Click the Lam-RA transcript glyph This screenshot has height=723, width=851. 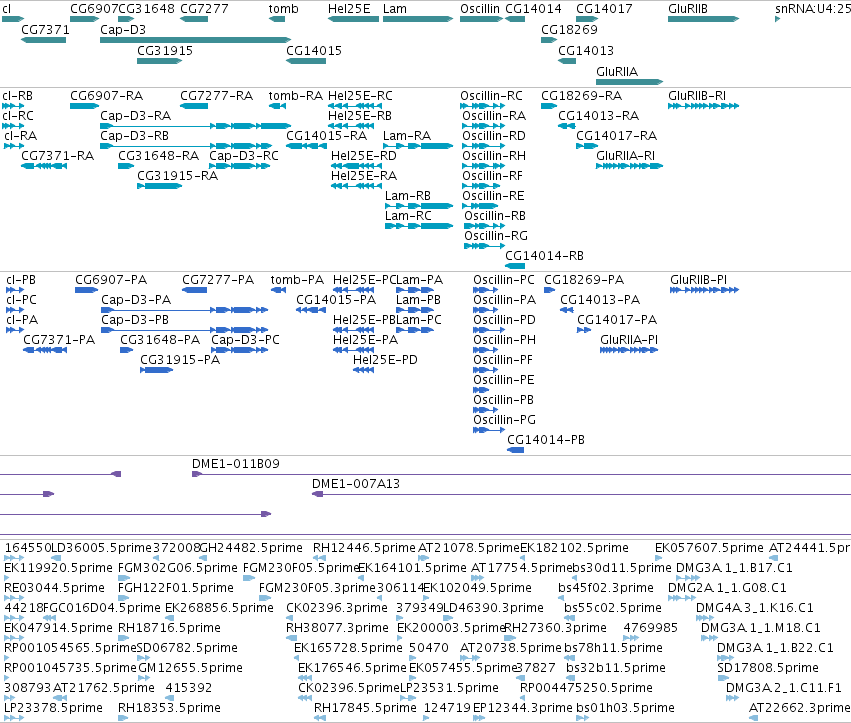point(418,146)
